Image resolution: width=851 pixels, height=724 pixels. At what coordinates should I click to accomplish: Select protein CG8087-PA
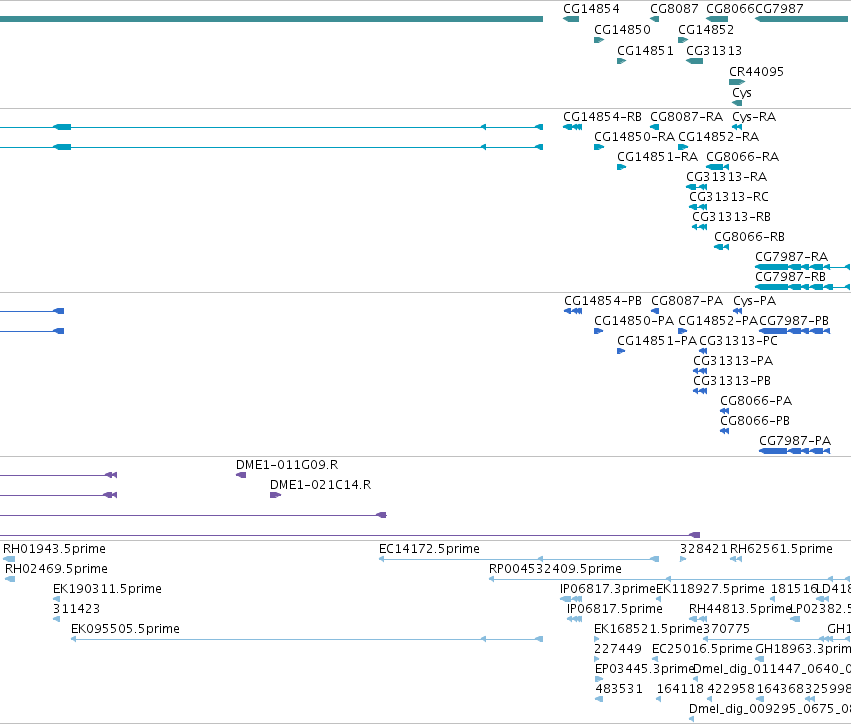pyautogui.click(x=687, y=301)
